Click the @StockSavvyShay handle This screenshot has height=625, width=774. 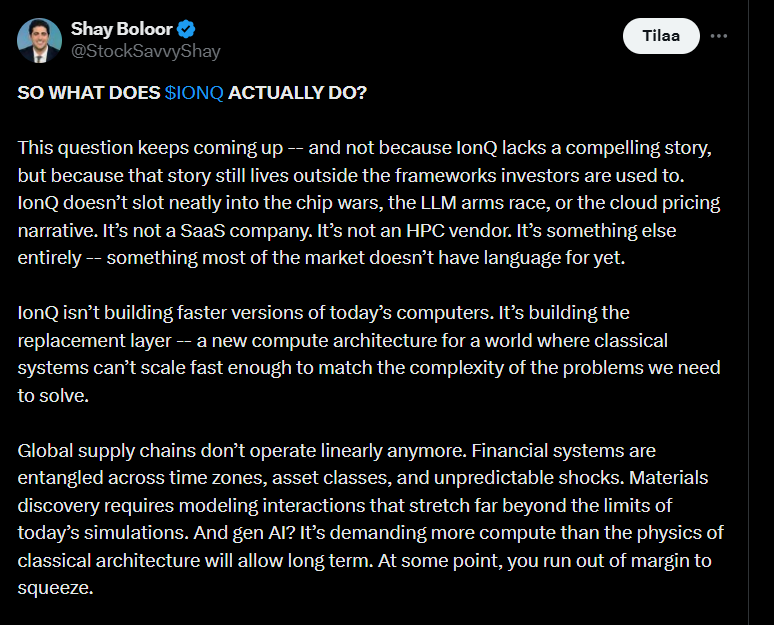point(145,51)
